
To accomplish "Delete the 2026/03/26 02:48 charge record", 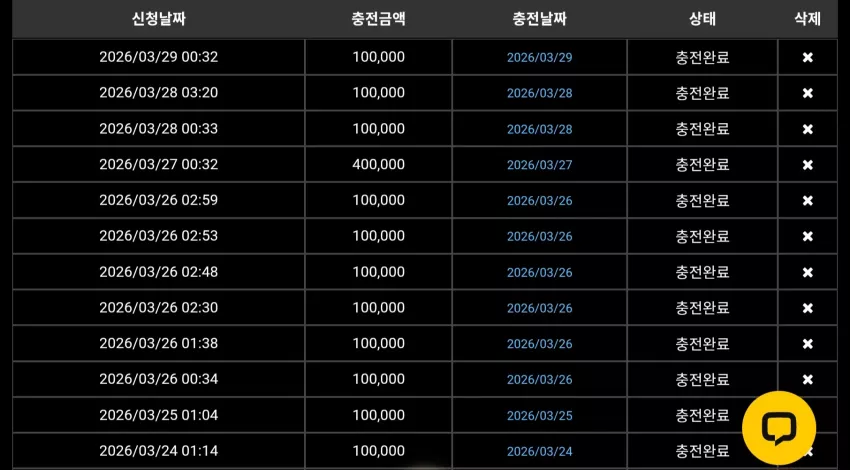I will (808, 272).
